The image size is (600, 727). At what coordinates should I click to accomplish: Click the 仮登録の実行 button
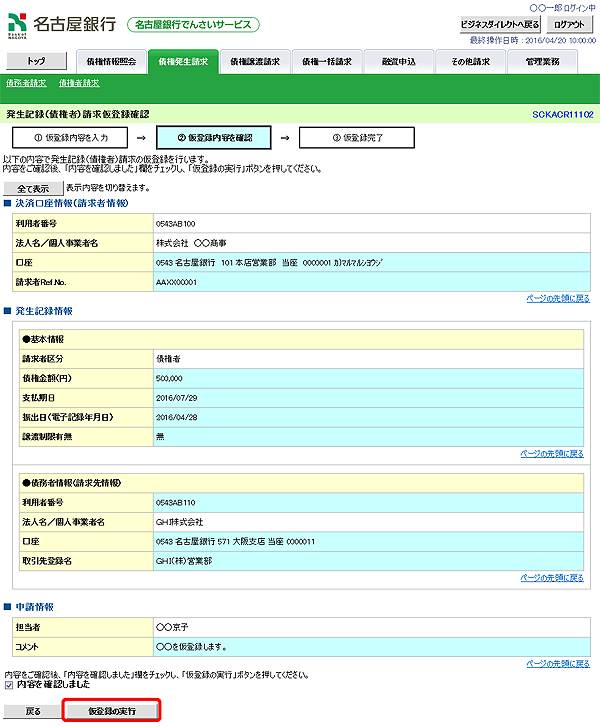(x=112, y=711)
